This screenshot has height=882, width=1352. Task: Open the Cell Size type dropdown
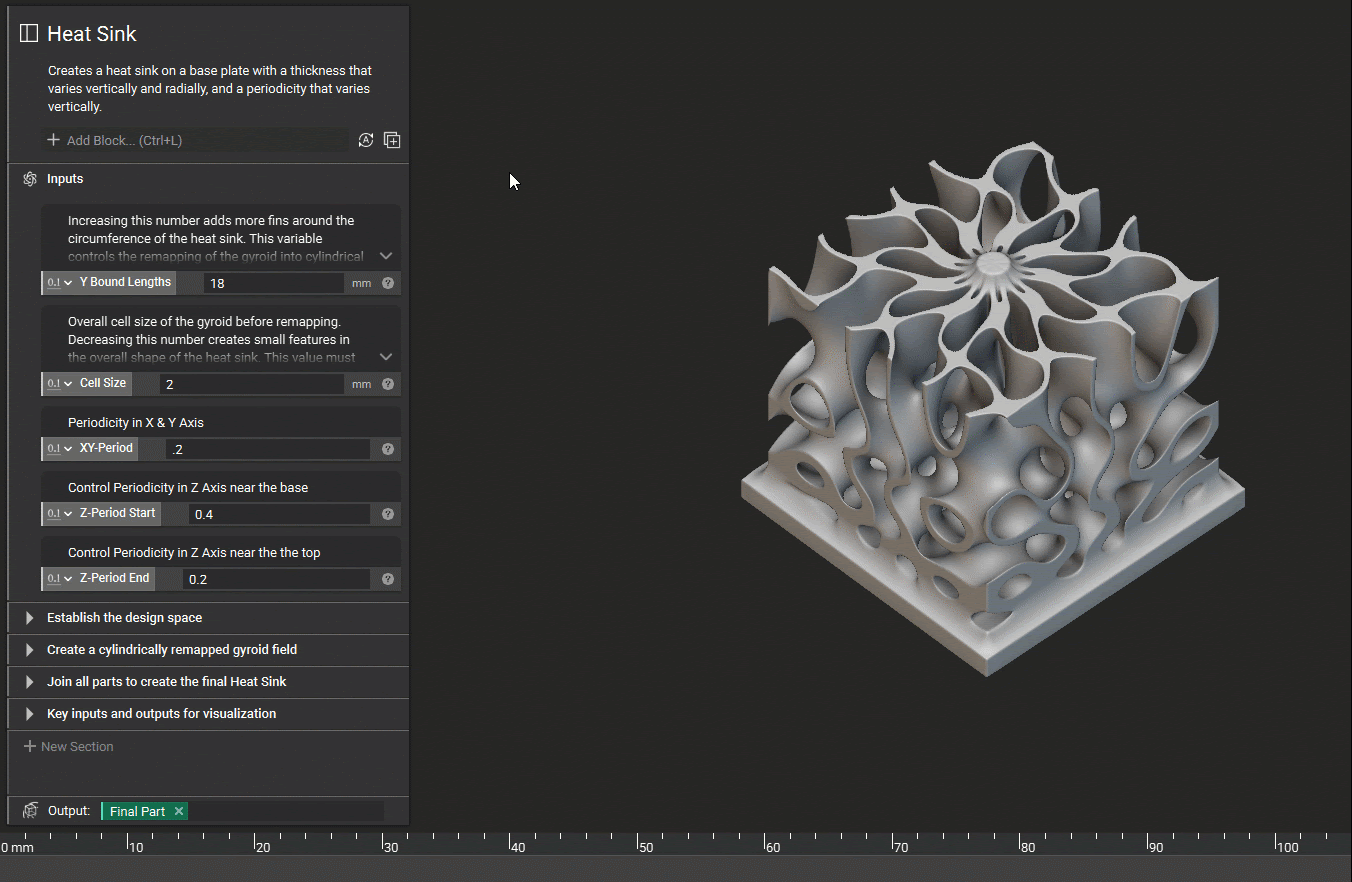click(60, 384)
